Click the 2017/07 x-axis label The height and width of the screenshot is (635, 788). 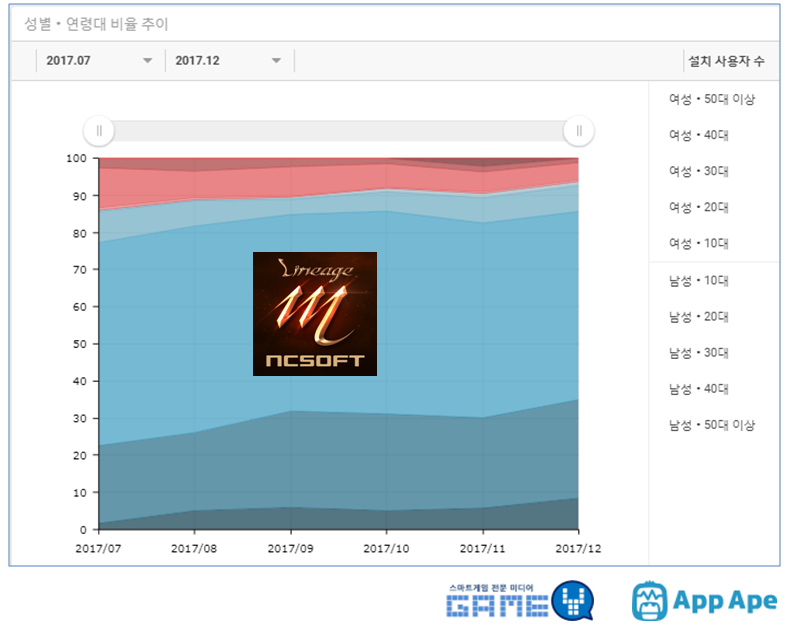tap(98, 549)
